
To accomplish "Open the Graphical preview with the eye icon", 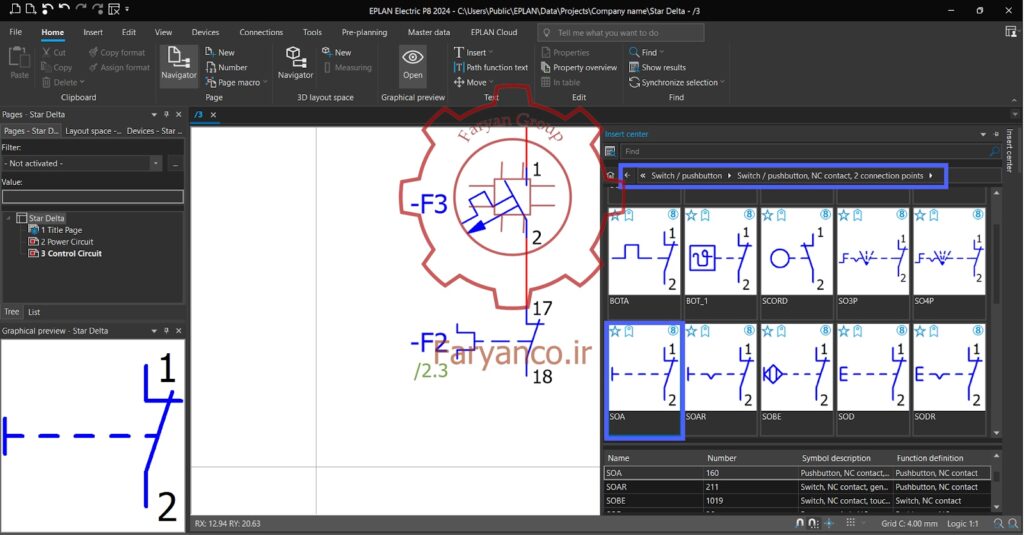I will point(413,64).
